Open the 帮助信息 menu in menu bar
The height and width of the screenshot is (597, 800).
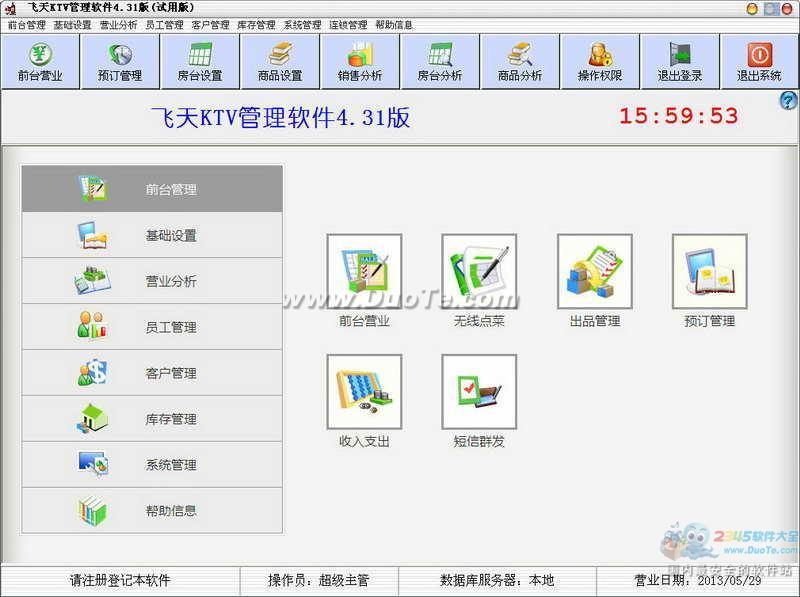coord(394,25)
